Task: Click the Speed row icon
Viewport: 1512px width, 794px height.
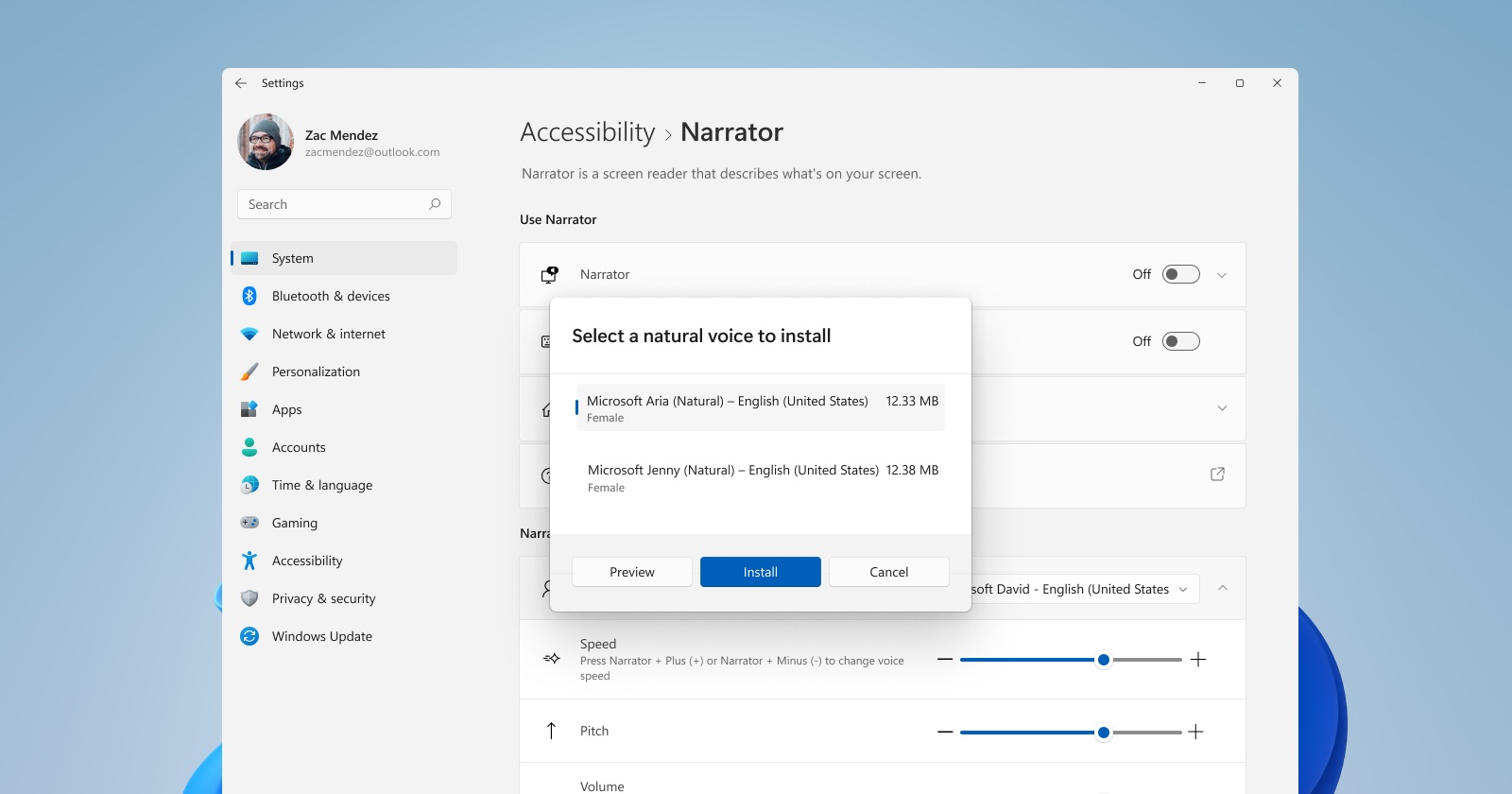Action: click(x=552, y=659)
